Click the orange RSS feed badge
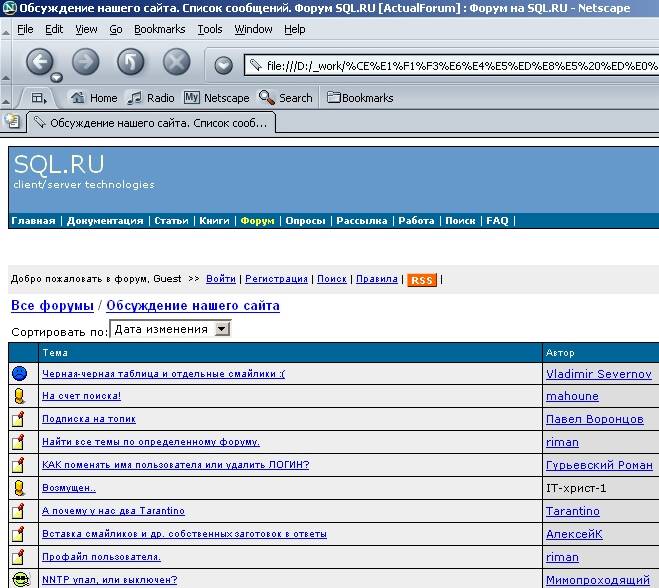The width and height of the screenshot is (659, 588). coord(422,280)
